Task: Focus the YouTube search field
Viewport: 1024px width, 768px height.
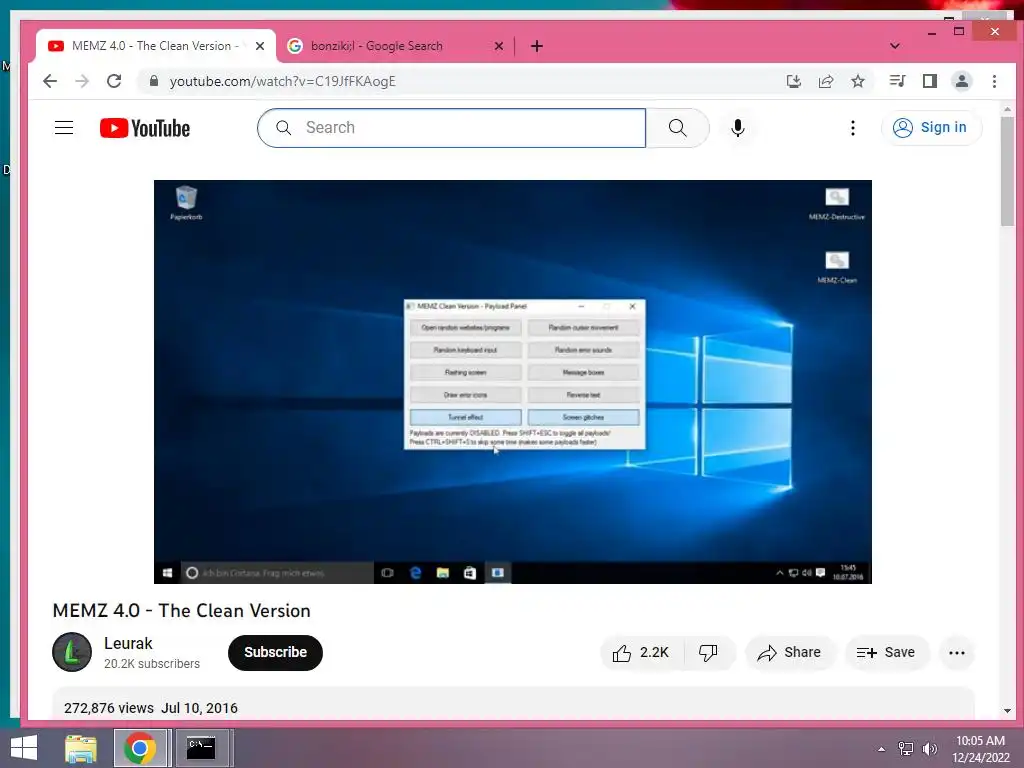Action: (451, 128)
